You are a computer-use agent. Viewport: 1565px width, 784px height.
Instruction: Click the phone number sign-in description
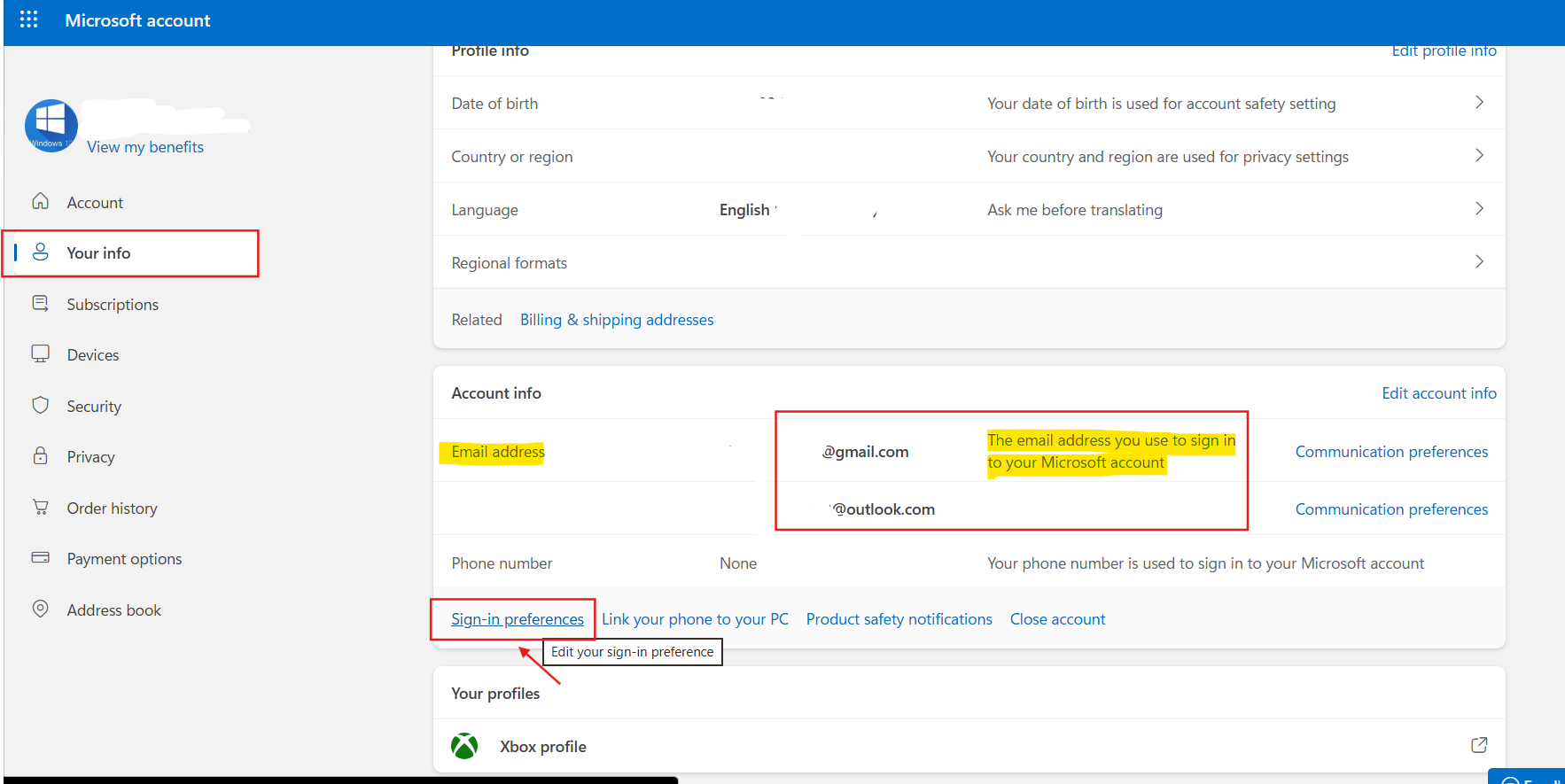pos(1205,563)
